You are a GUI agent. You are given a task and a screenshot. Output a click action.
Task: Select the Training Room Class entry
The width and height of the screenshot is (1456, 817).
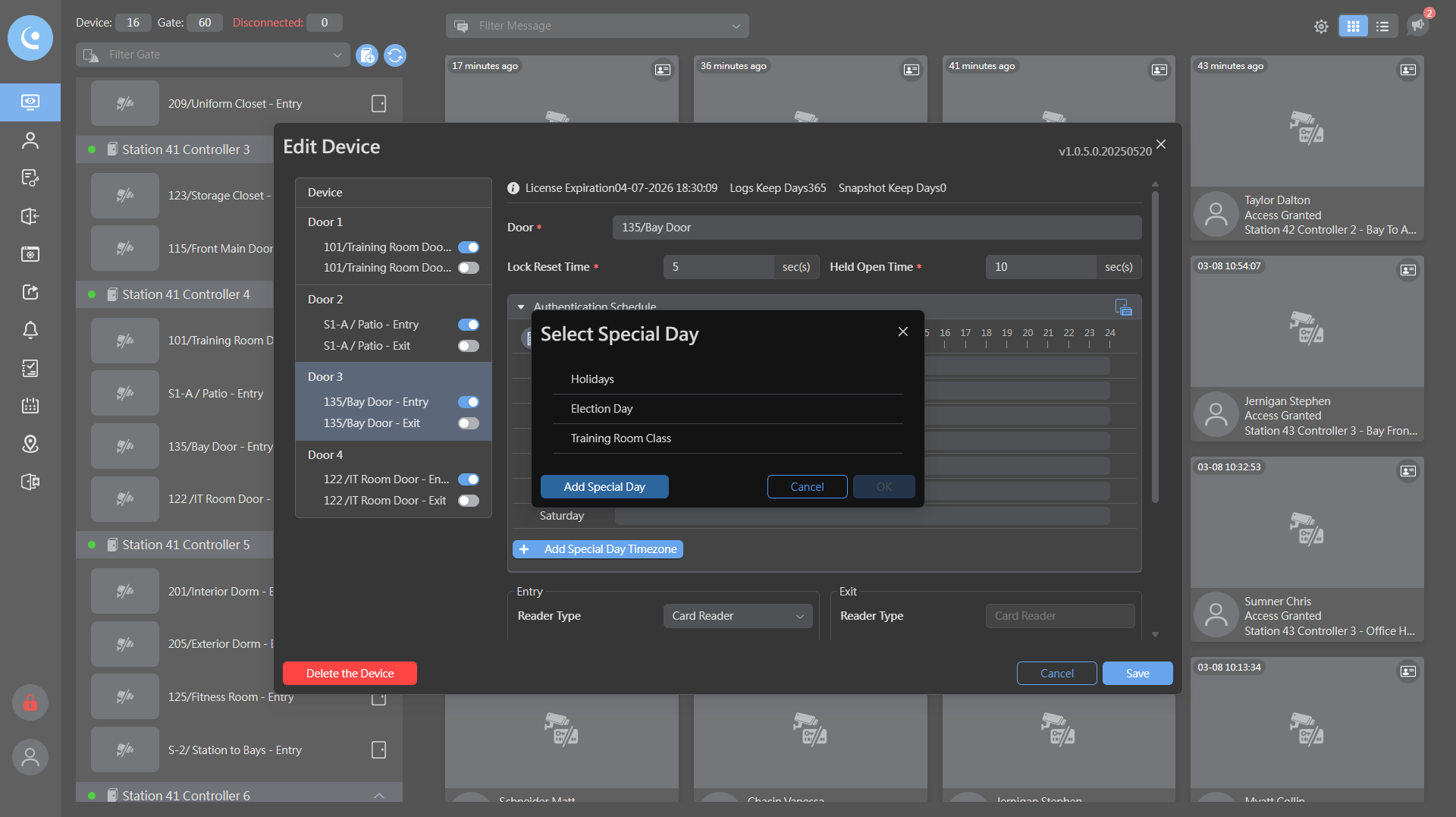click(620, 438)
